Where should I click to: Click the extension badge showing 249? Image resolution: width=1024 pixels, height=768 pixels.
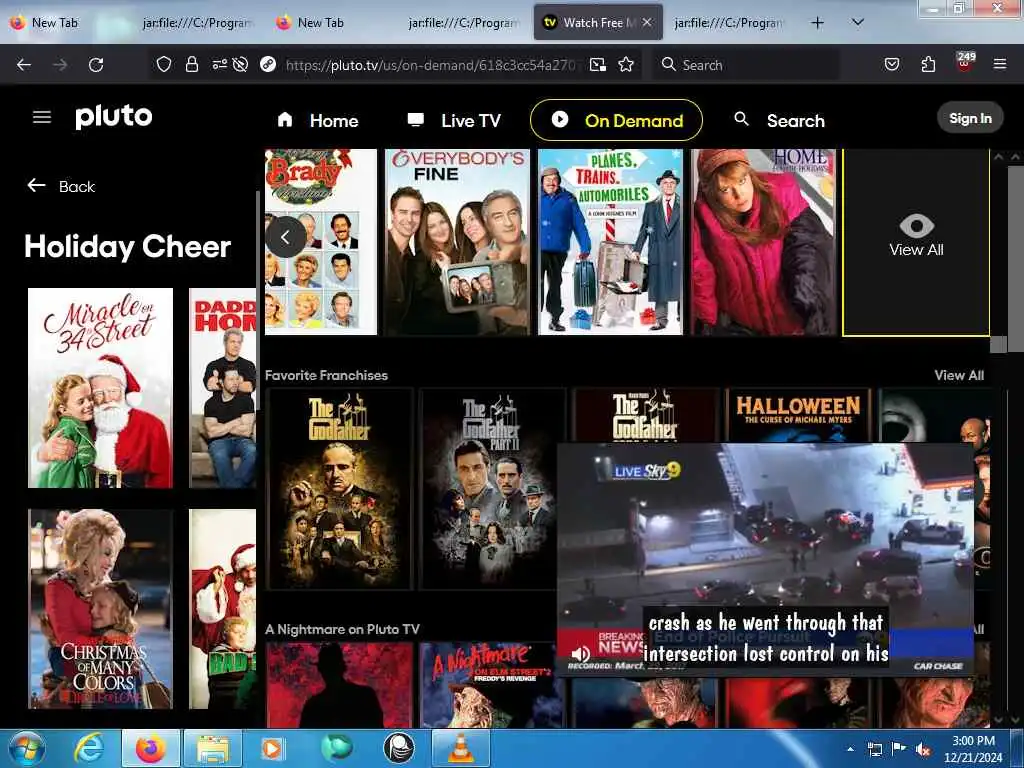click(965, 63)
